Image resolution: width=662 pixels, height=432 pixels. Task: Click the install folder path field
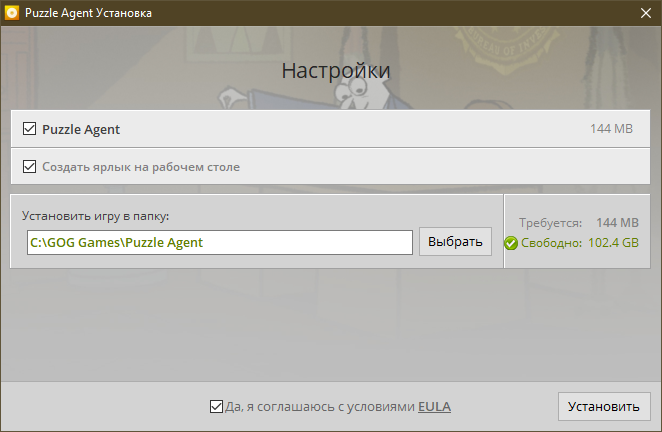(220, 242)
